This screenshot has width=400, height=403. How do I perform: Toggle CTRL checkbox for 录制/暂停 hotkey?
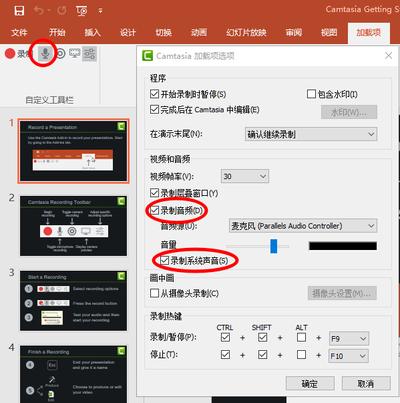tap(225, 337)
